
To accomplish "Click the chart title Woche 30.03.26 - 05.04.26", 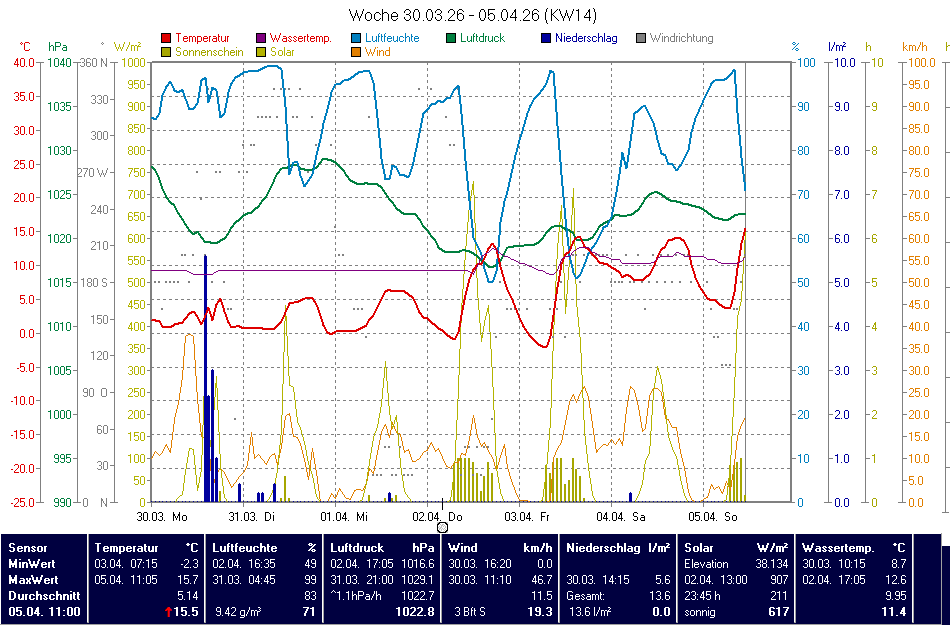I will tap(474, 15).
